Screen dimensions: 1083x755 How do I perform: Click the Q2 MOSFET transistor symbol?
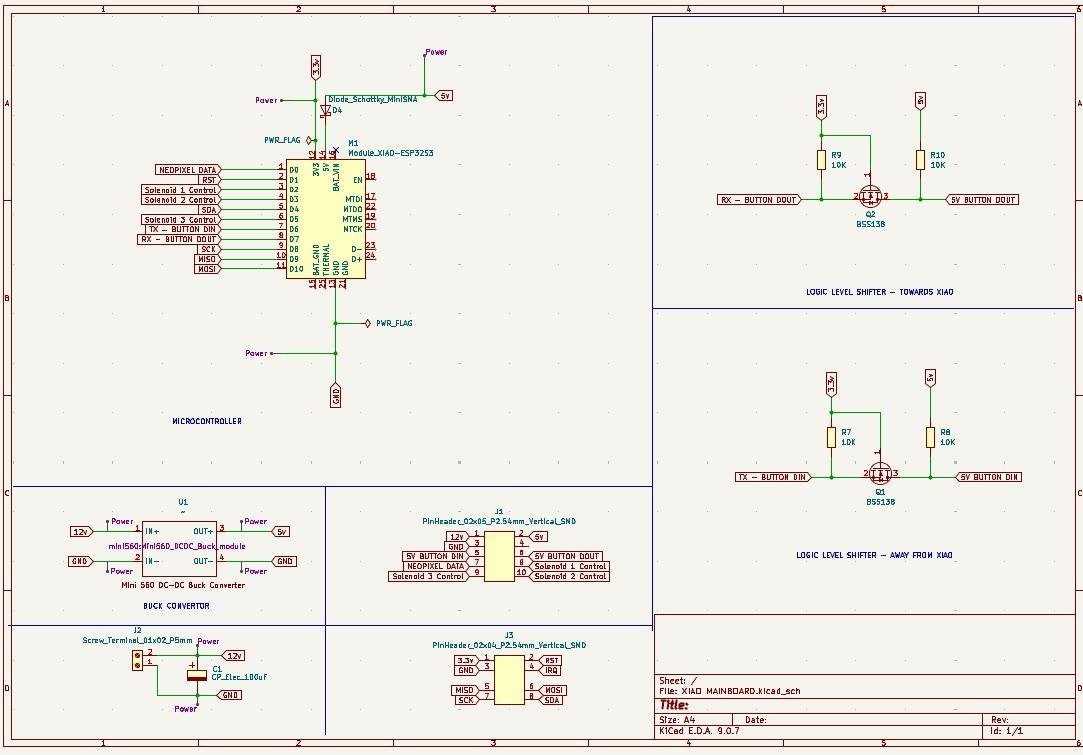click(870, 196)
